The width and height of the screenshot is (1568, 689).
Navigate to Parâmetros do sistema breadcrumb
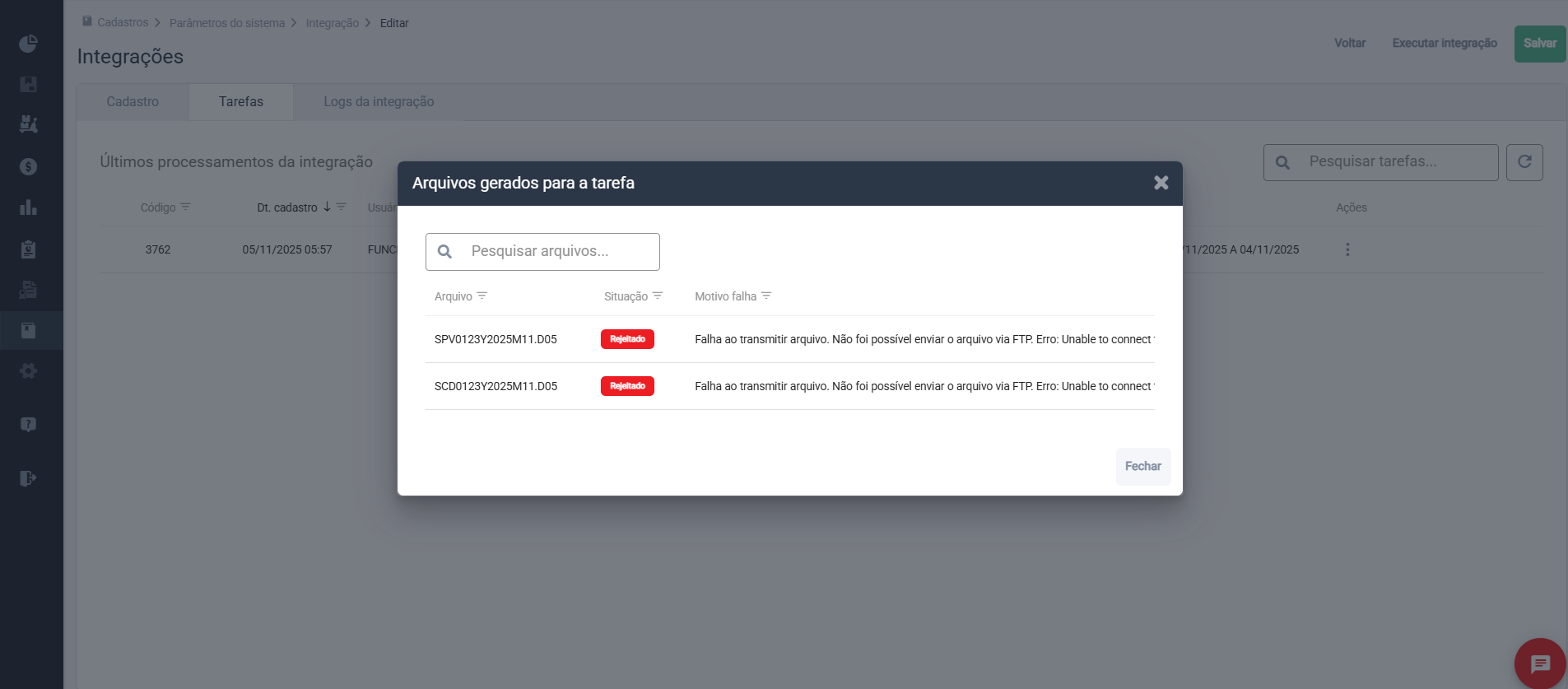point(227,23)
